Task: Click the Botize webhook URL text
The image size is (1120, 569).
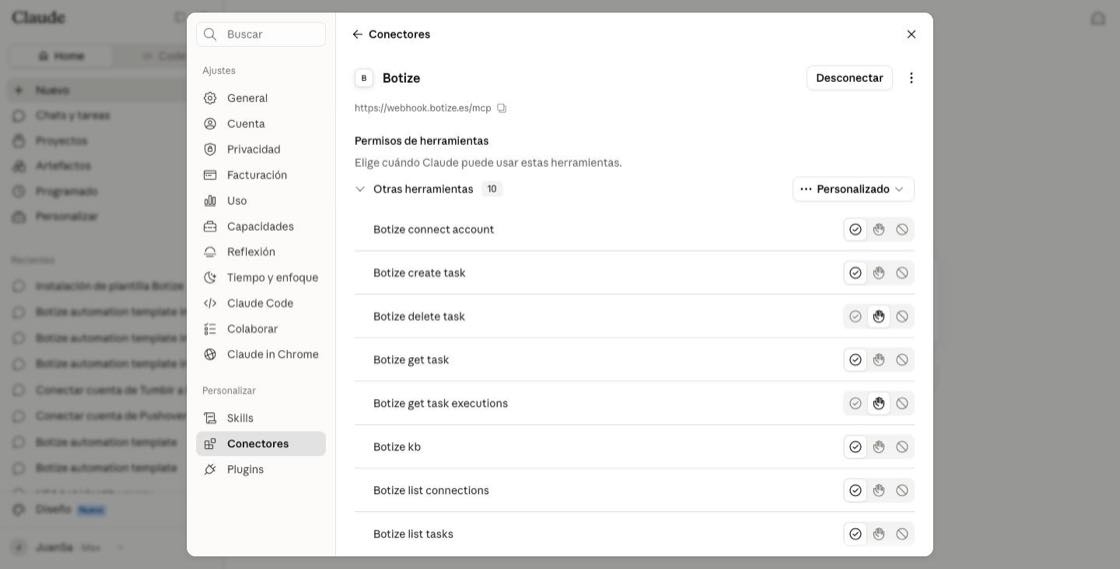Action: click(x=423, y=109)
